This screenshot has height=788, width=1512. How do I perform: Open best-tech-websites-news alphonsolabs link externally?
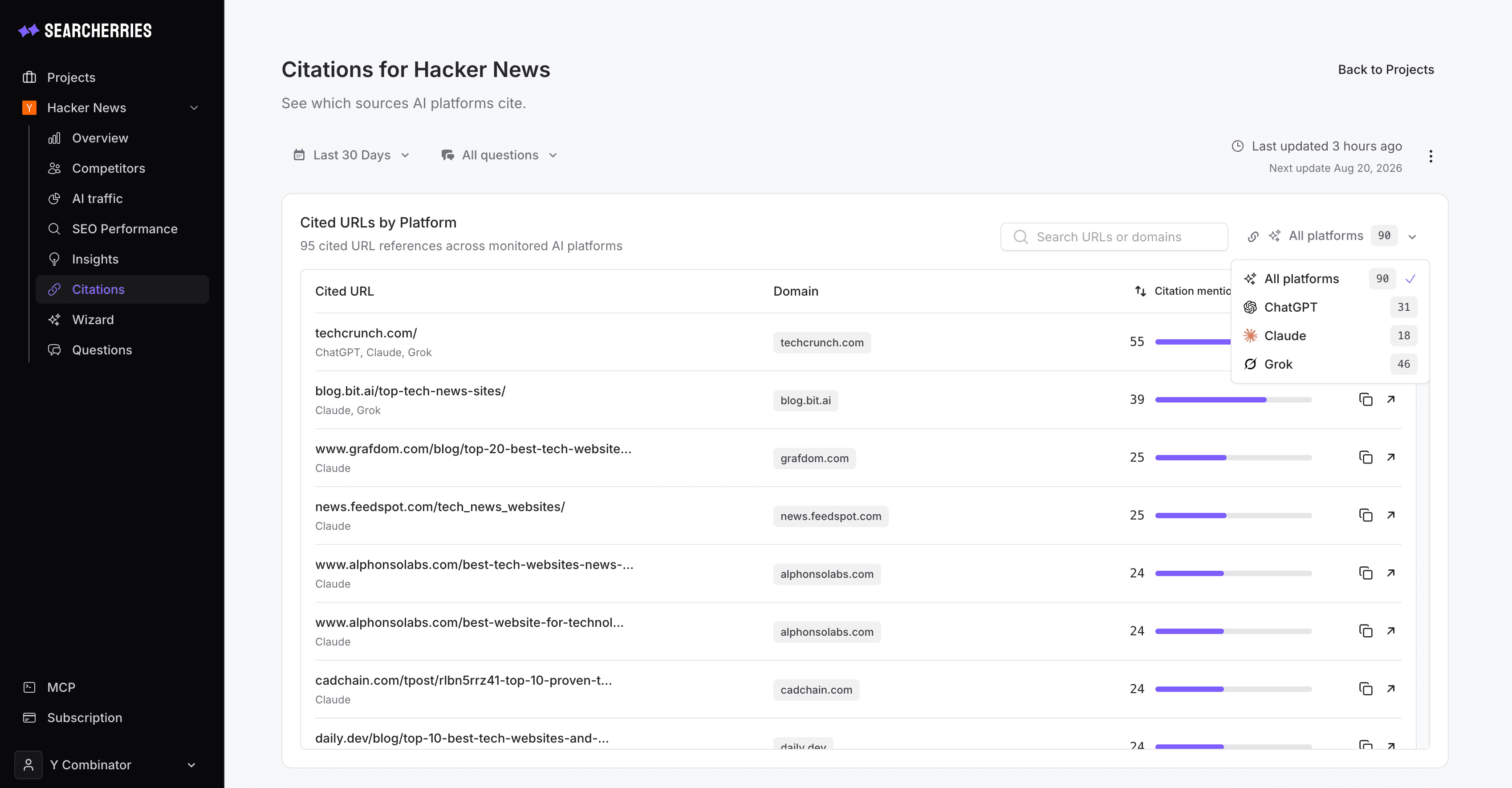click(x=1390, y=573)
